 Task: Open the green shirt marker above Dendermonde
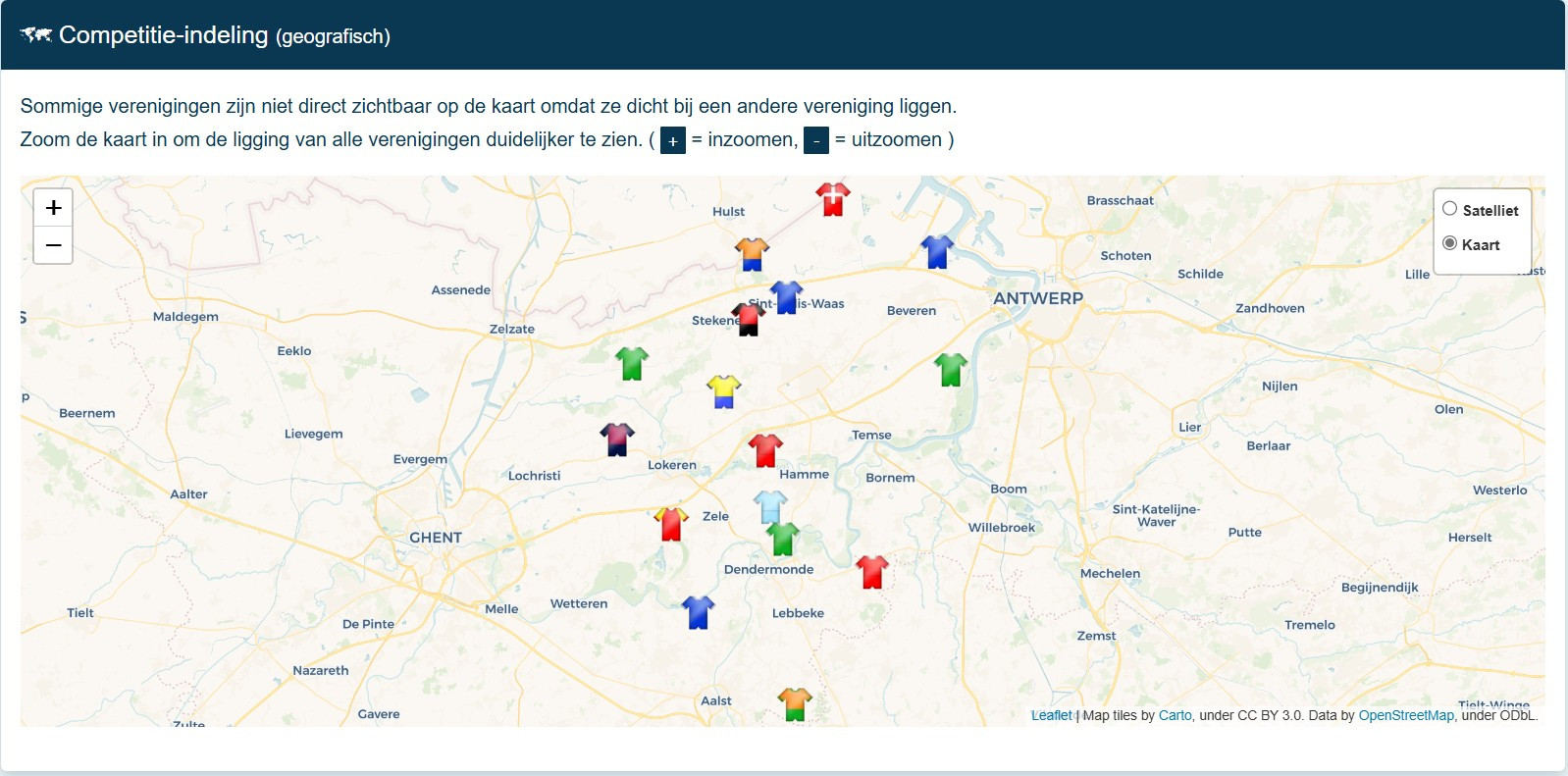click(782, 539)
